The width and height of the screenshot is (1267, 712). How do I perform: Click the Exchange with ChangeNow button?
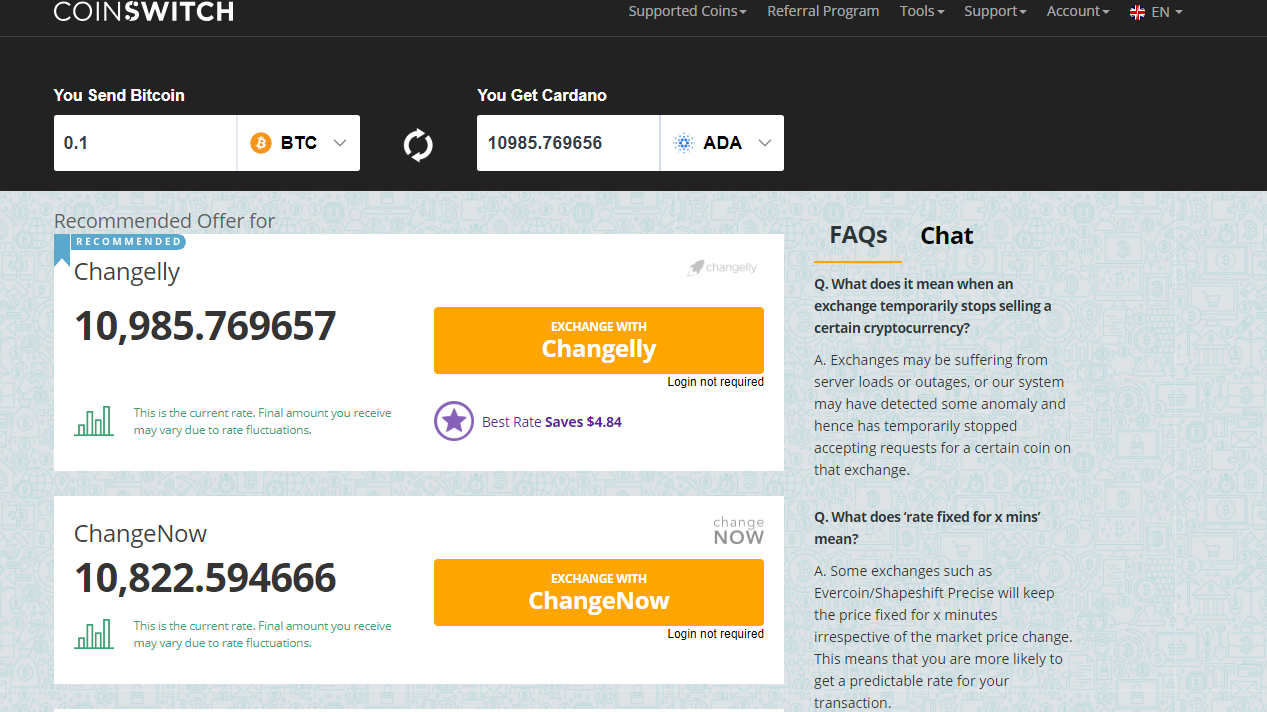(599, 592)
